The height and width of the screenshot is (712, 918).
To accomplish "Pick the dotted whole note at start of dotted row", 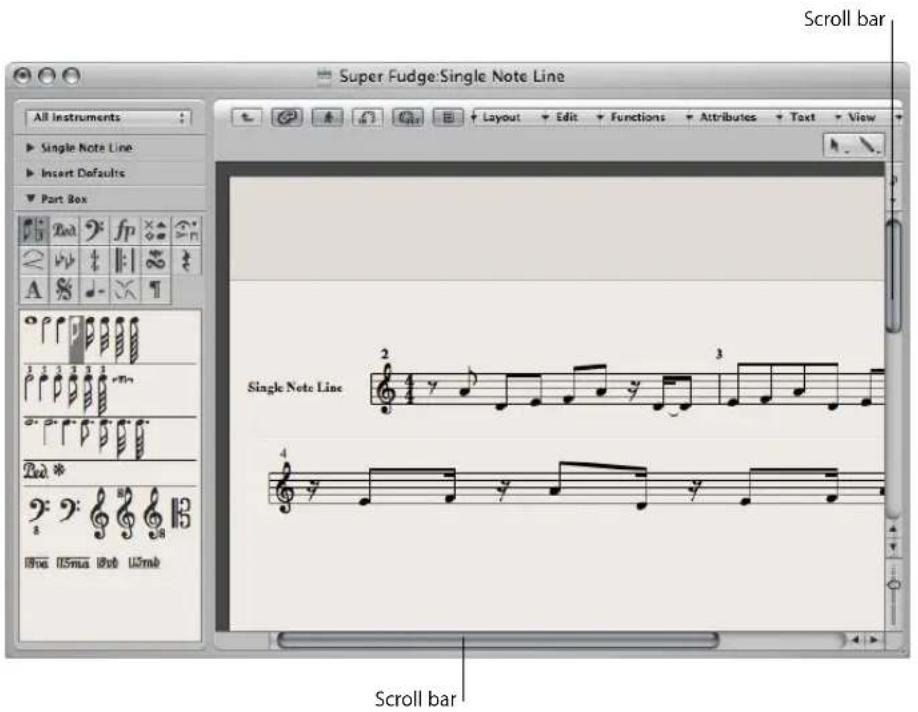I will coord(32,422).
